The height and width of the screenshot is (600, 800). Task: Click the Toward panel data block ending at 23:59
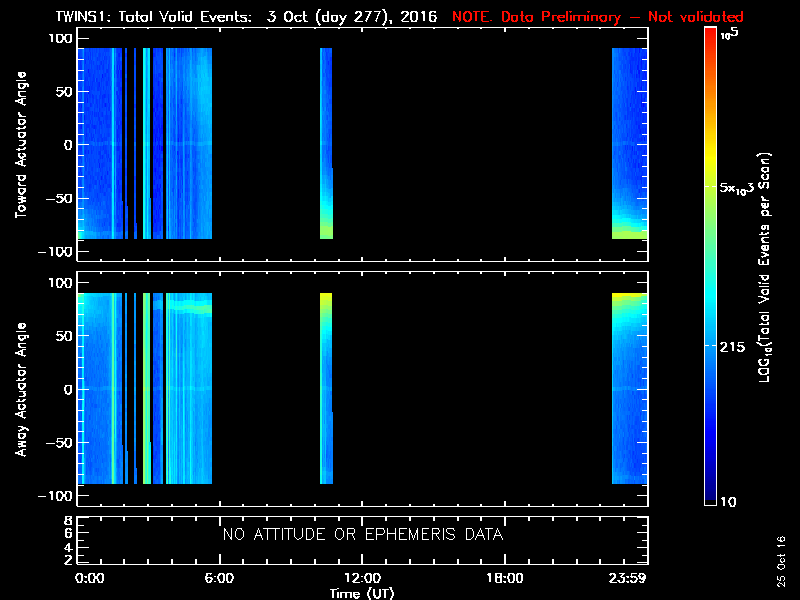tap(630, 143)
